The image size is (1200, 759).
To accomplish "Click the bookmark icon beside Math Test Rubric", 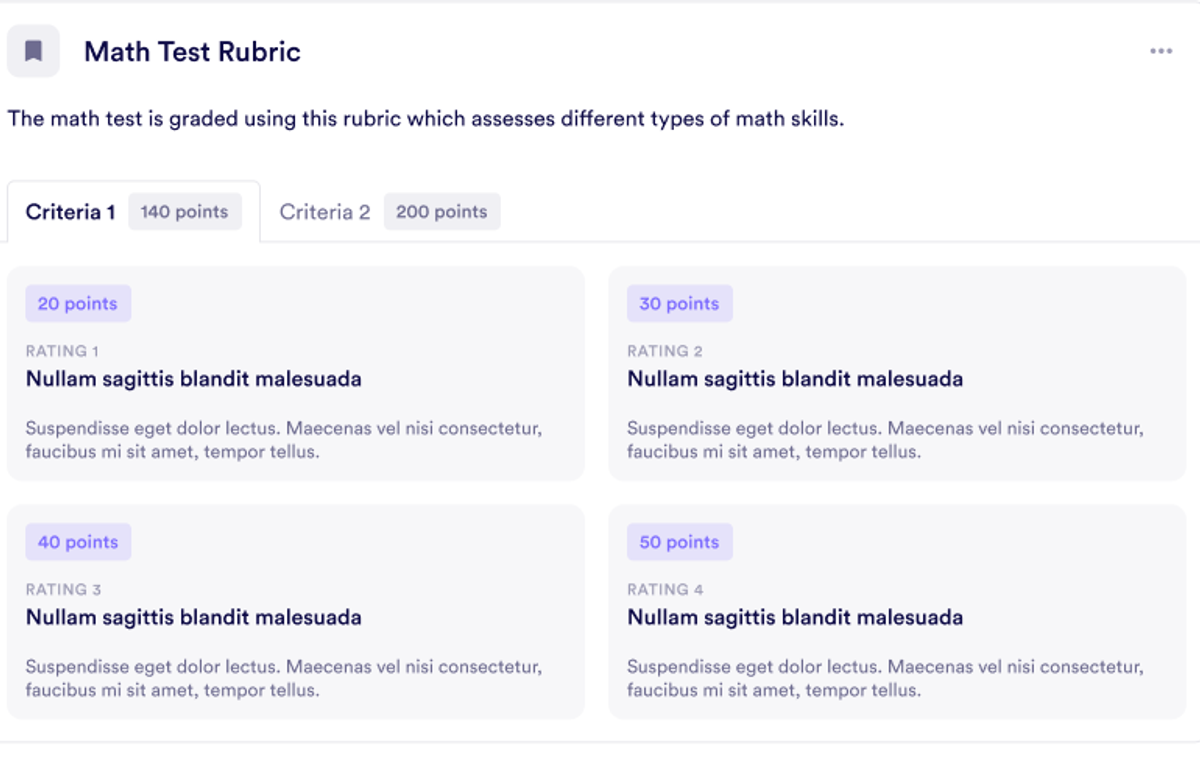I will (x=33, y=51).
